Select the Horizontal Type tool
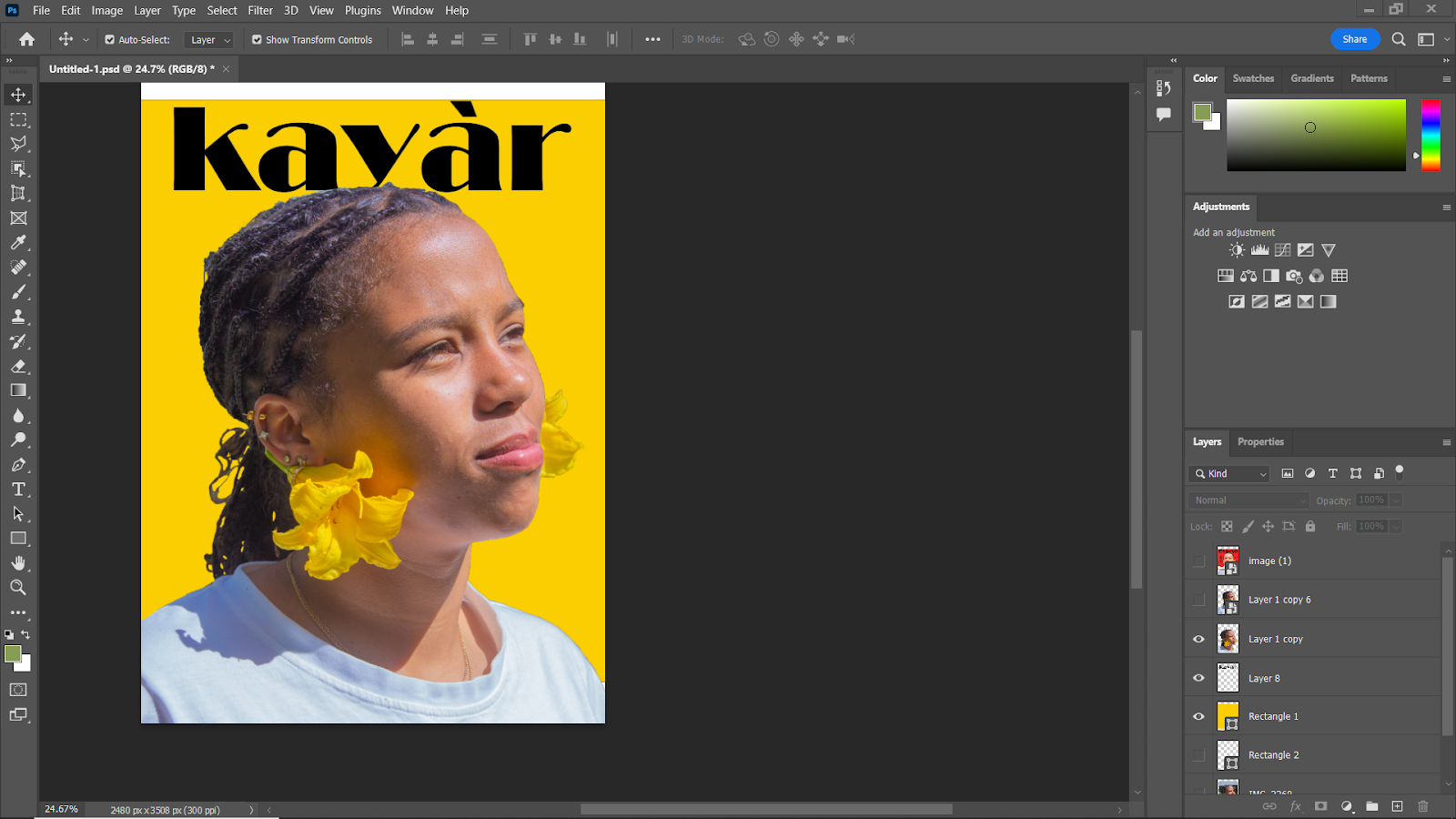Viewport: 1456px width, 819px height. (18, 489)
